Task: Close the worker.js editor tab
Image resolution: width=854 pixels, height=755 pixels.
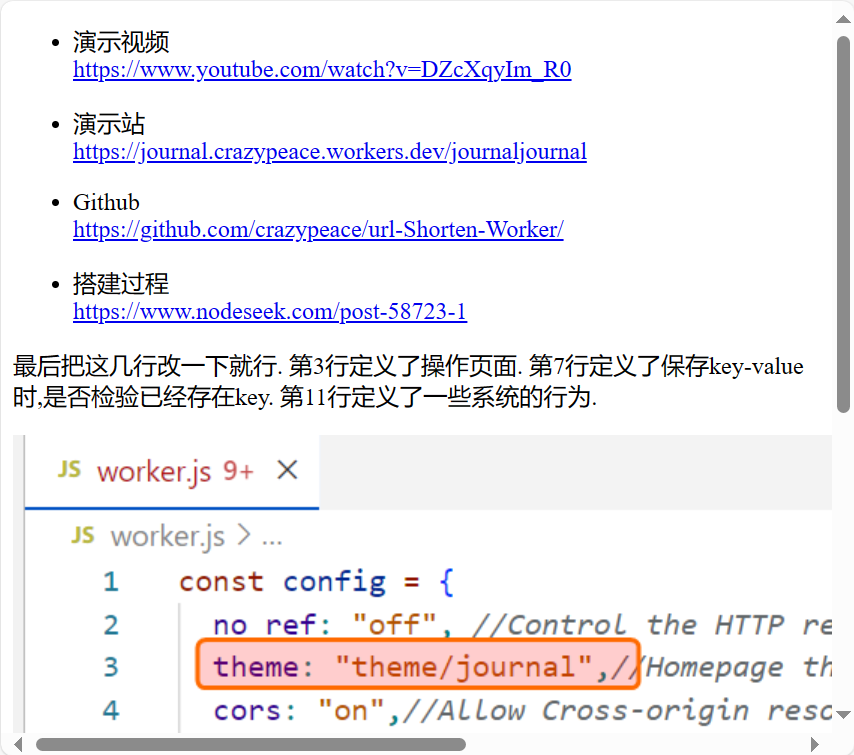Action: click(x=287, y=470)
